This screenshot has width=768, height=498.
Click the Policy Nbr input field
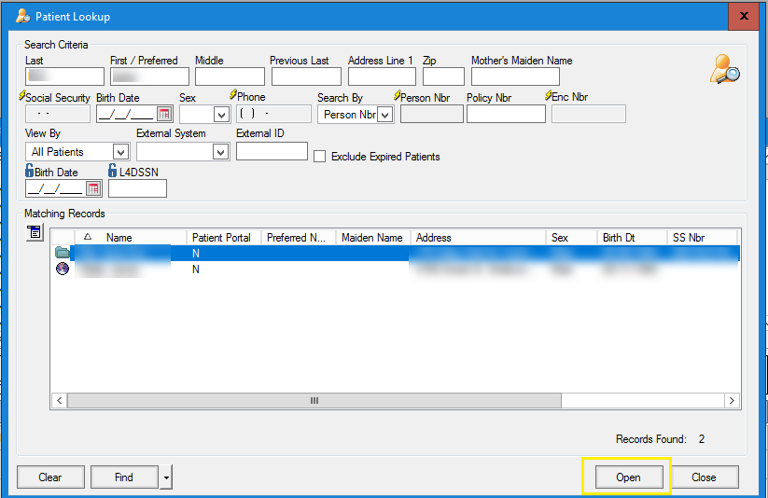(x=506, y=114)
